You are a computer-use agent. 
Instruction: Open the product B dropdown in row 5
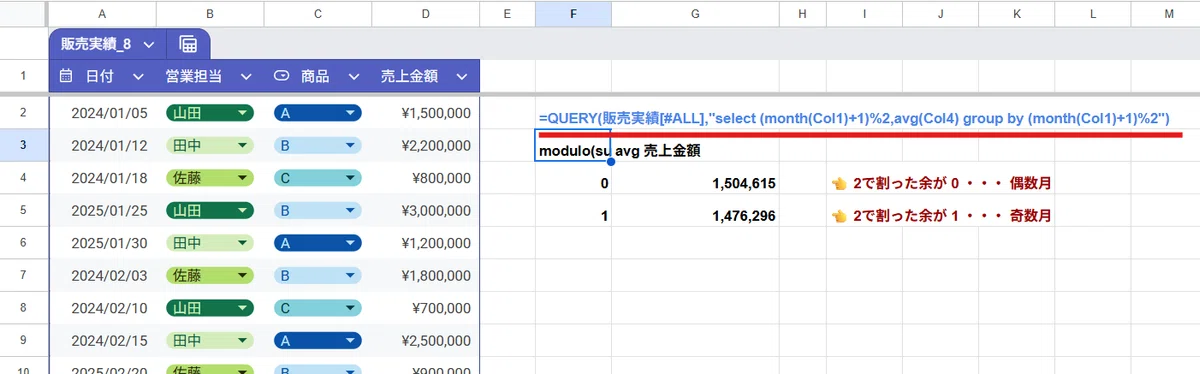[349, 210]
